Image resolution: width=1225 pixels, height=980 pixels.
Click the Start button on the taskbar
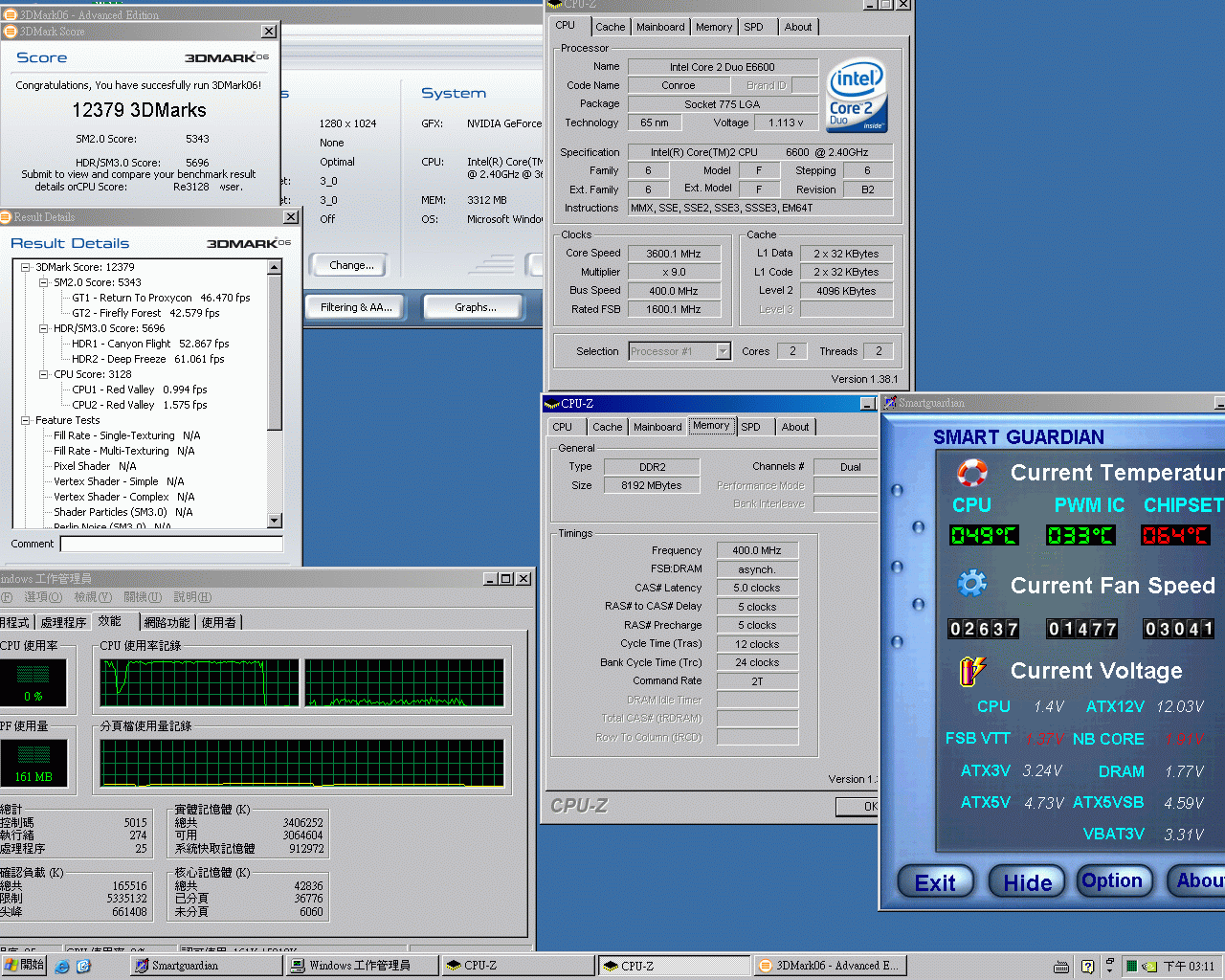coord(24,966)
